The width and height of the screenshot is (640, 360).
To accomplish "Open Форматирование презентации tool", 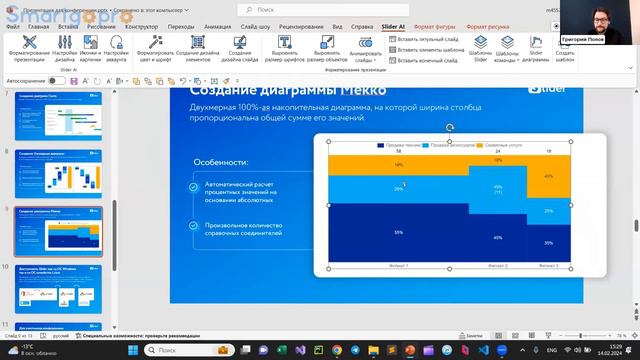I will click(x=29, y=48).
